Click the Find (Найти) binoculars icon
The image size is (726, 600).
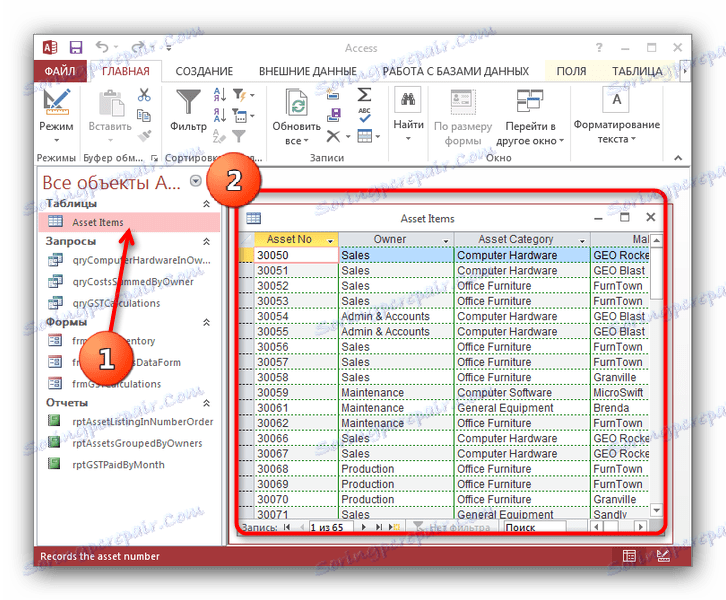tap(408, 99)
